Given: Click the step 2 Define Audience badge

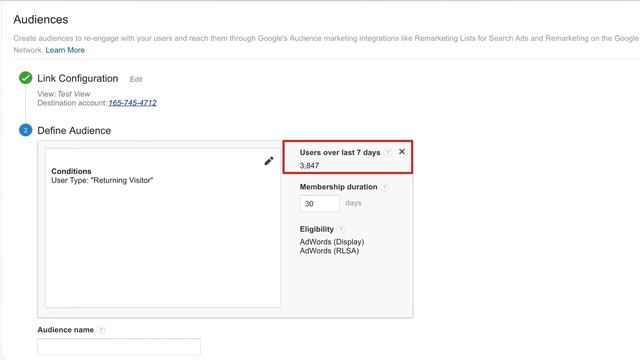Looking at the screenshot, I should (26, 130).
